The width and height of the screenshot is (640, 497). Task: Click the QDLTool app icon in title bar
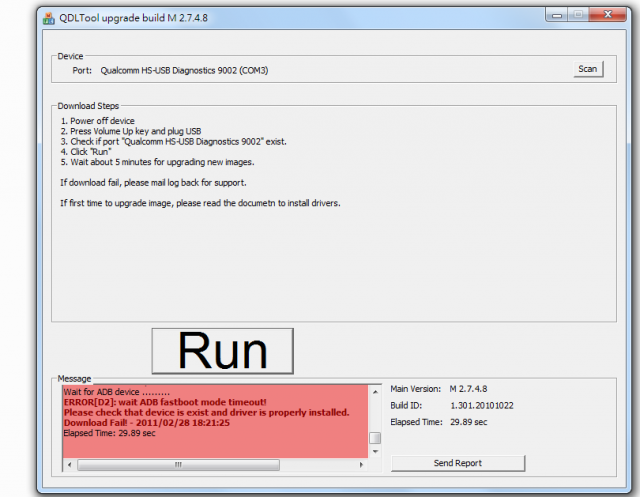click(x=49, y=18)
